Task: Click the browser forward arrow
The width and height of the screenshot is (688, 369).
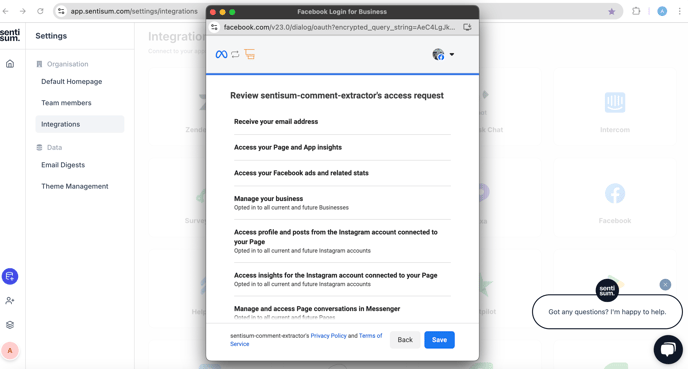Action: (23, 11)
